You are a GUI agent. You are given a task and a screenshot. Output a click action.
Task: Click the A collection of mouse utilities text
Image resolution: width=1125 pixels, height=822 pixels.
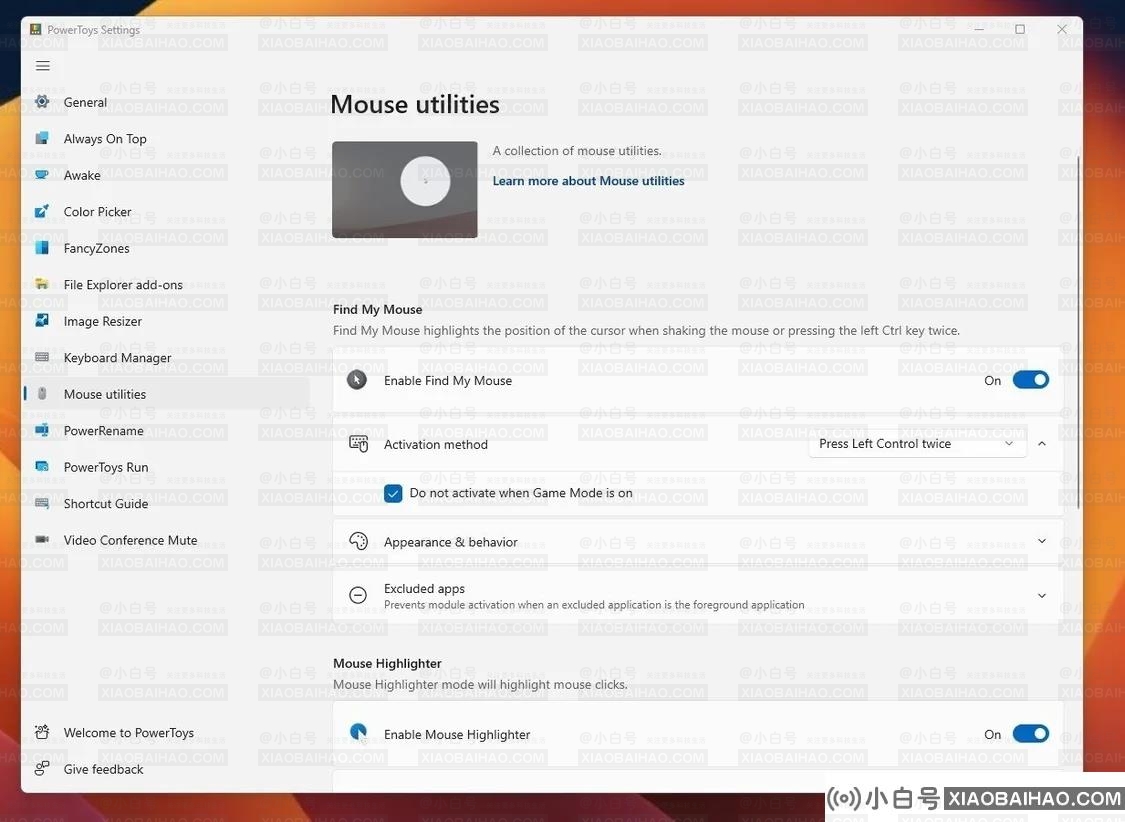pyautogui.click(x=577, y=151)
